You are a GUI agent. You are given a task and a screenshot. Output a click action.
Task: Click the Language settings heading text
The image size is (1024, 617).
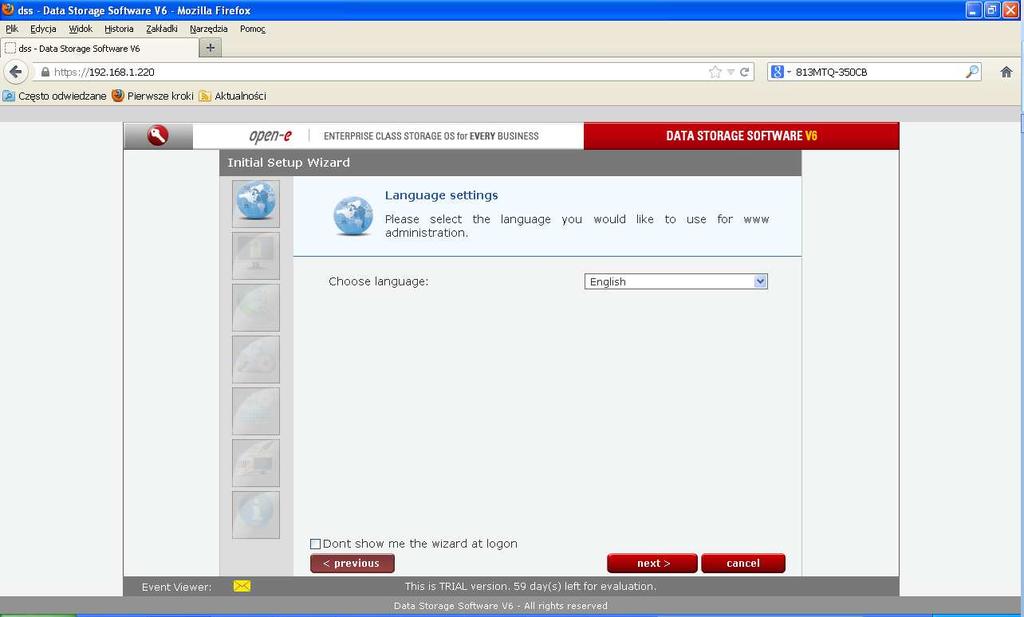[x=441, y=195]
